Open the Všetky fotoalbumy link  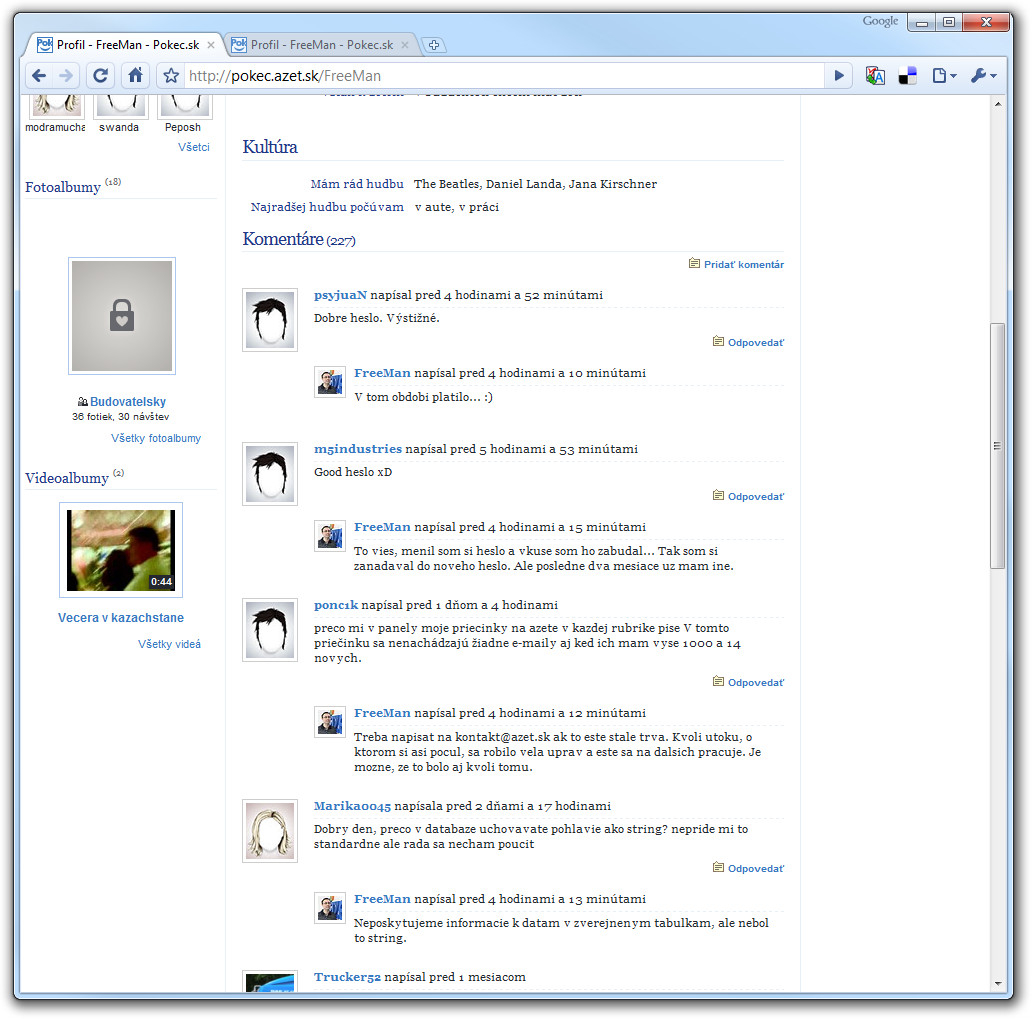(156, 438)
